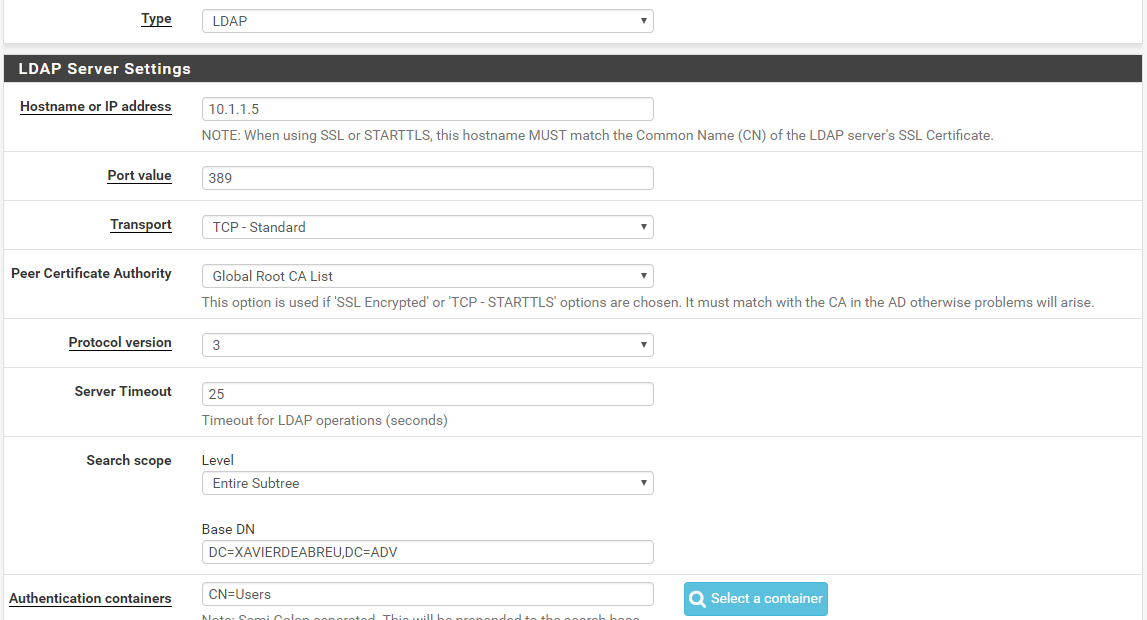Focus the Authentication containers field with CN=Users
Image resolution: width=1147 pixels, height=620 pixels.
427,594
